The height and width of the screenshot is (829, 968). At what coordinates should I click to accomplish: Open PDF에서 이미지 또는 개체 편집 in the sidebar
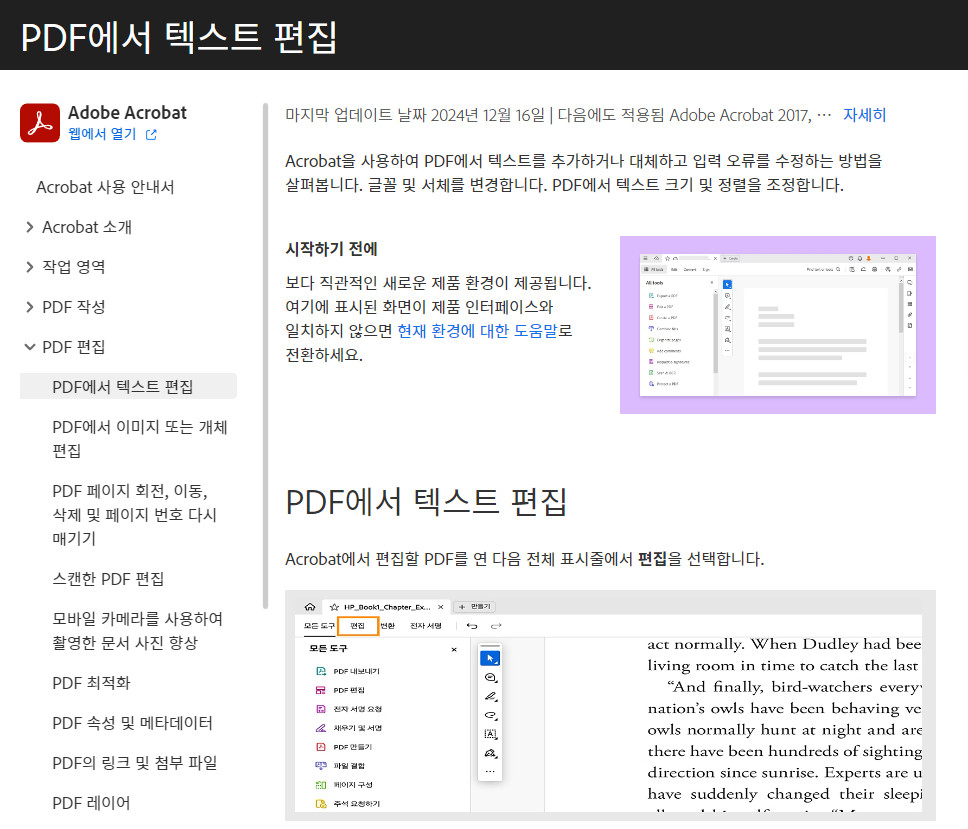140,438
